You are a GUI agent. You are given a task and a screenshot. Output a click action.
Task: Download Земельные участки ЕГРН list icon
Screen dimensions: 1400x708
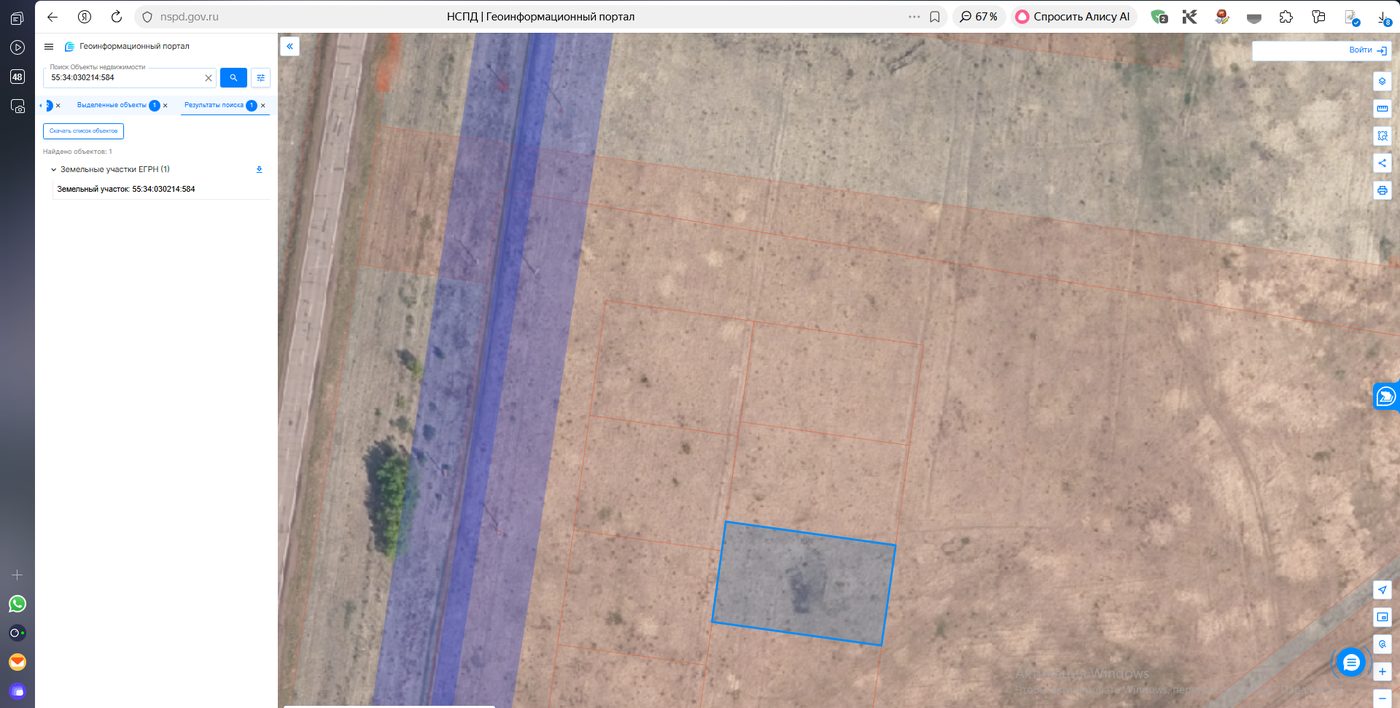coord(259,170)
